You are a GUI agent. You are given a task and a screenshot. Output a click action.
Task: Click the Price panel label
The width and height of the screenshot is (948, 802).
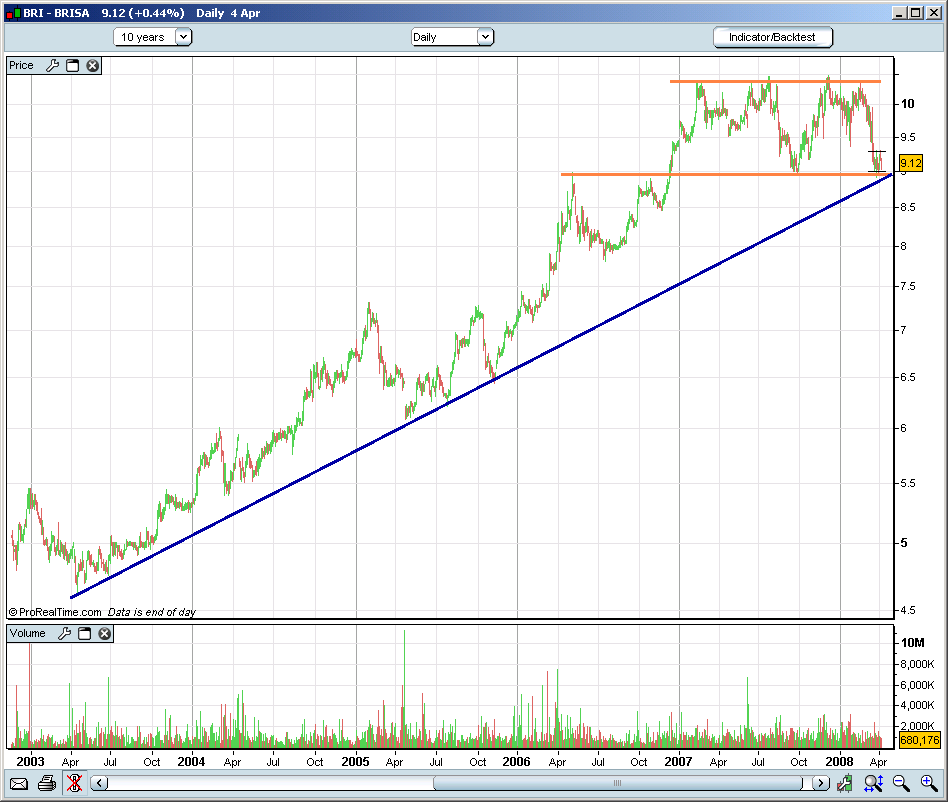tap(21, 65)
